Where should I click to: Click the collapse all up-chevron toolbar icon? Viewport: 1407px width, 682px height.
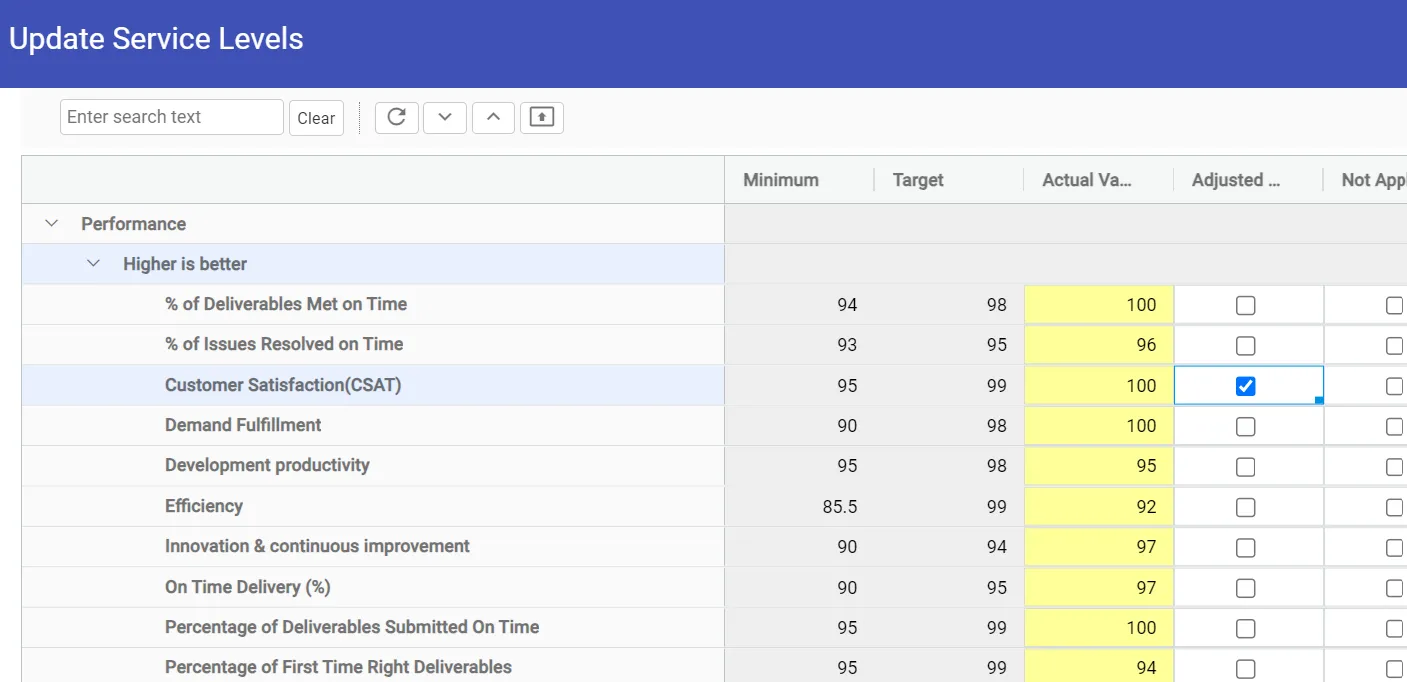tap(493, 117)
